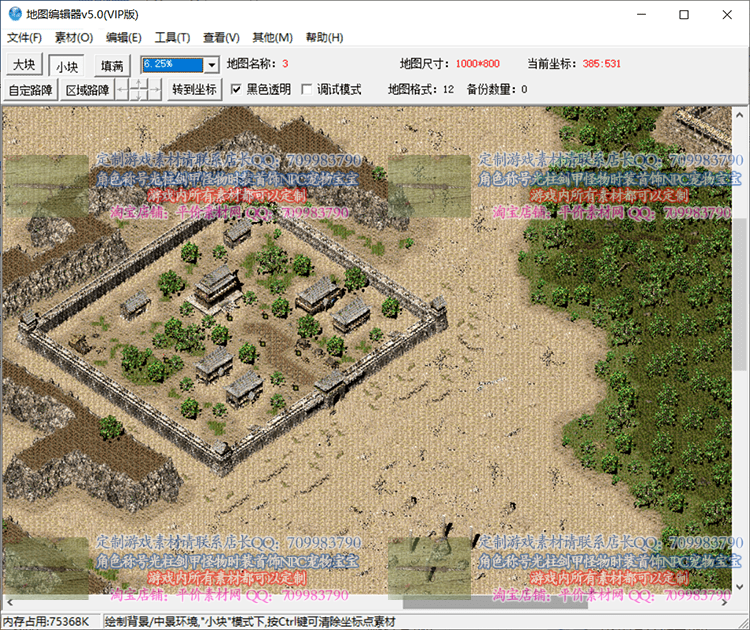Image resolution: width=750 pixels, height=630 pixels.
Task: Click the horizontal scrollbar left arrow
Action: tap(10, 603)
